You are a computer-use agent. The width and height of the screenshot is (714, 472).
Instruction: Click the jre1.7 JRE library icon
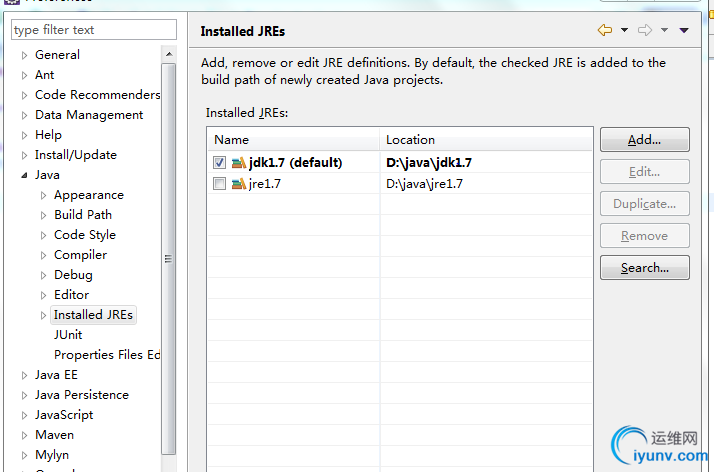click(239, 184)
